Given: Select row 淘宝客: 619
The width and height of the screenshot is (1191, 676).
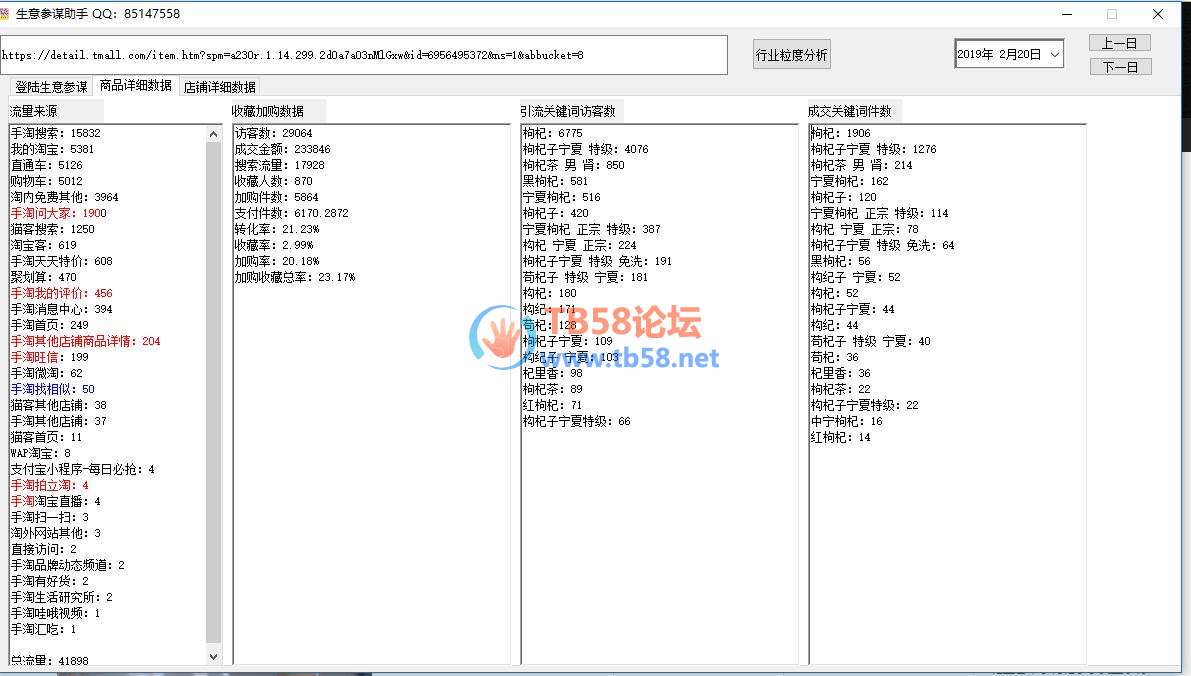Looking at the screenshot, I should 43,245.
